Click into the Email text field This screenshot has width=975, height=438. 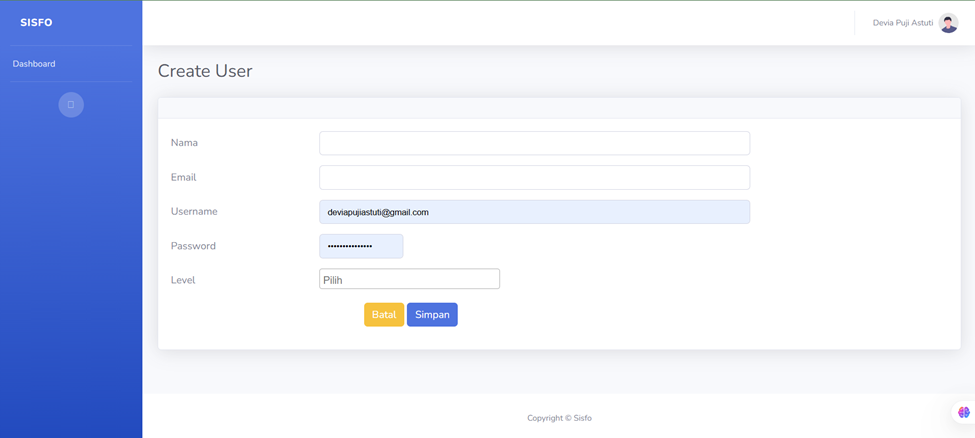tap(534, 178)
